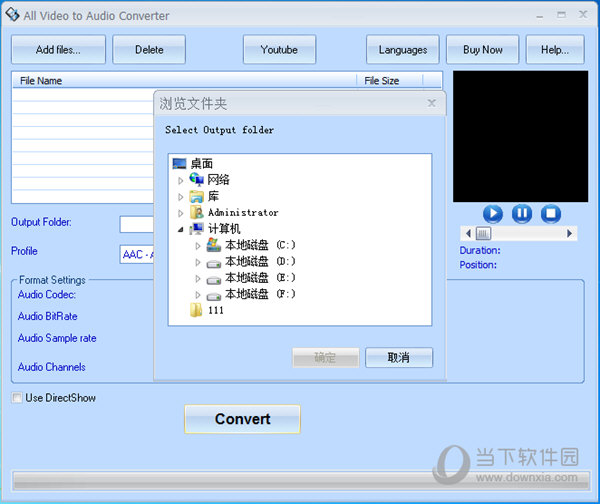Click the Play button under the preview
Screen dimensions: 600x504
click(x=493, y=214)
